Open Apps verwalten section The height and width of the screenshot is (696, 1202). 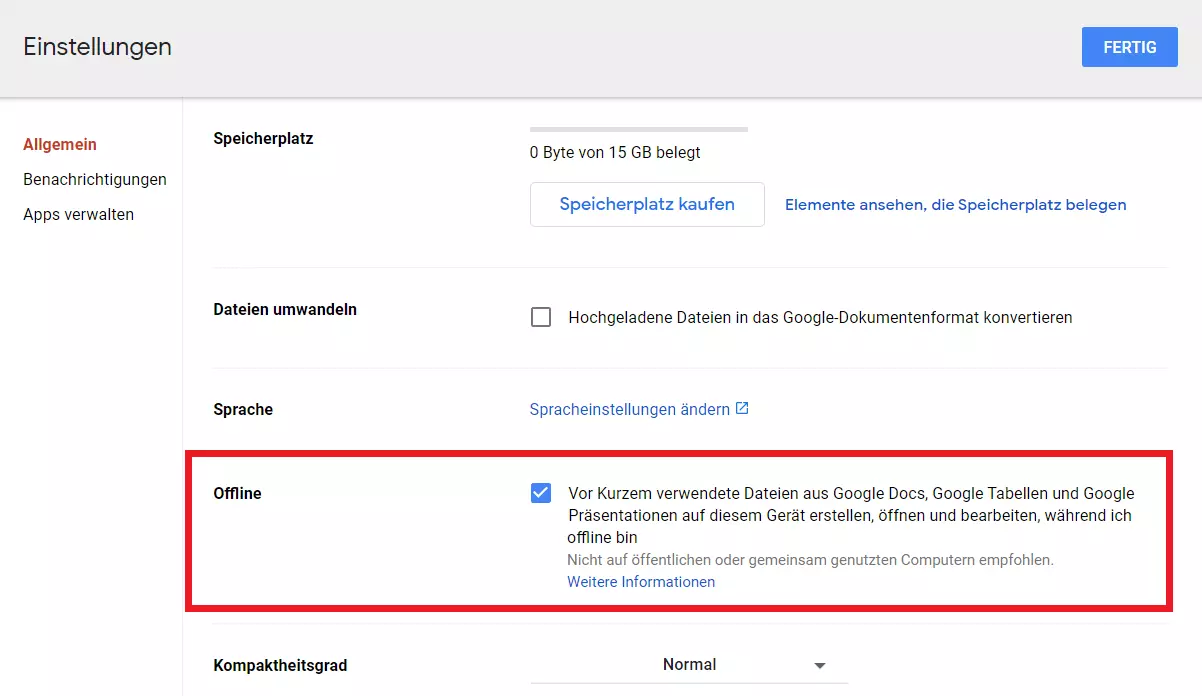pyautogui.click(x=78, y=214)
